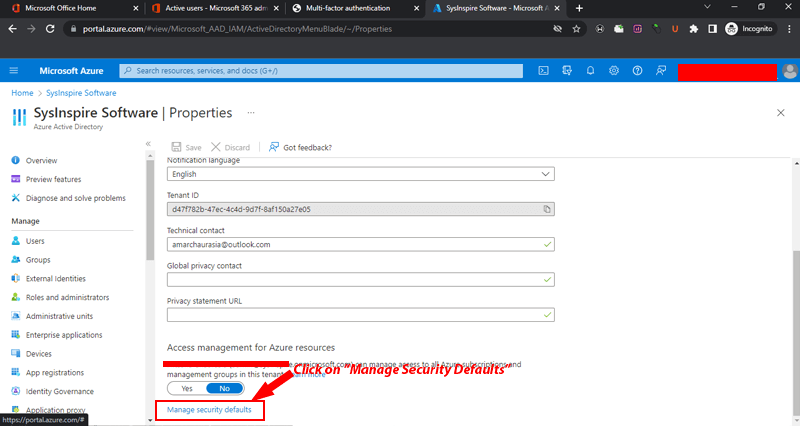
Task: Set access management toggle to Yes
Action: click(x=188, y=388)
